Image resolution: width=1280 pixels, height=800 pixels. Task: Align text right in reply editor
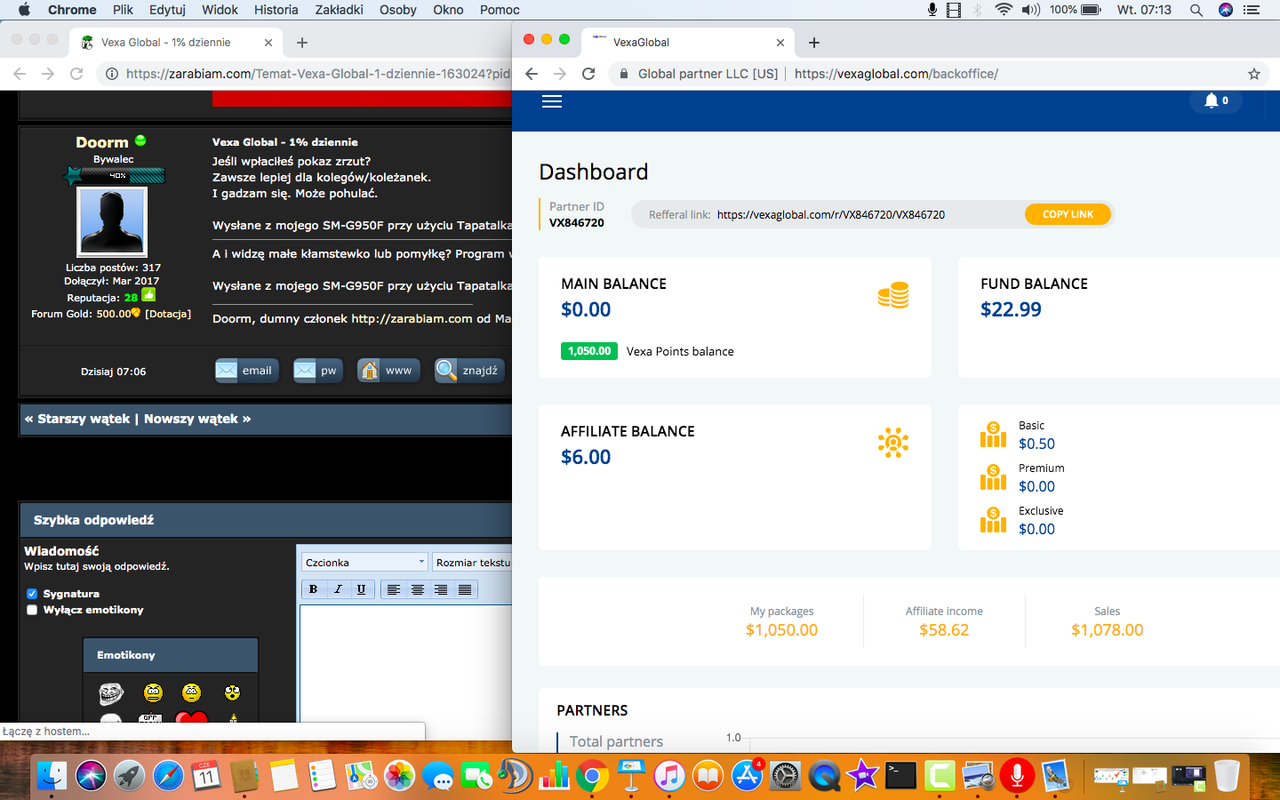click(x=441, y=589)
